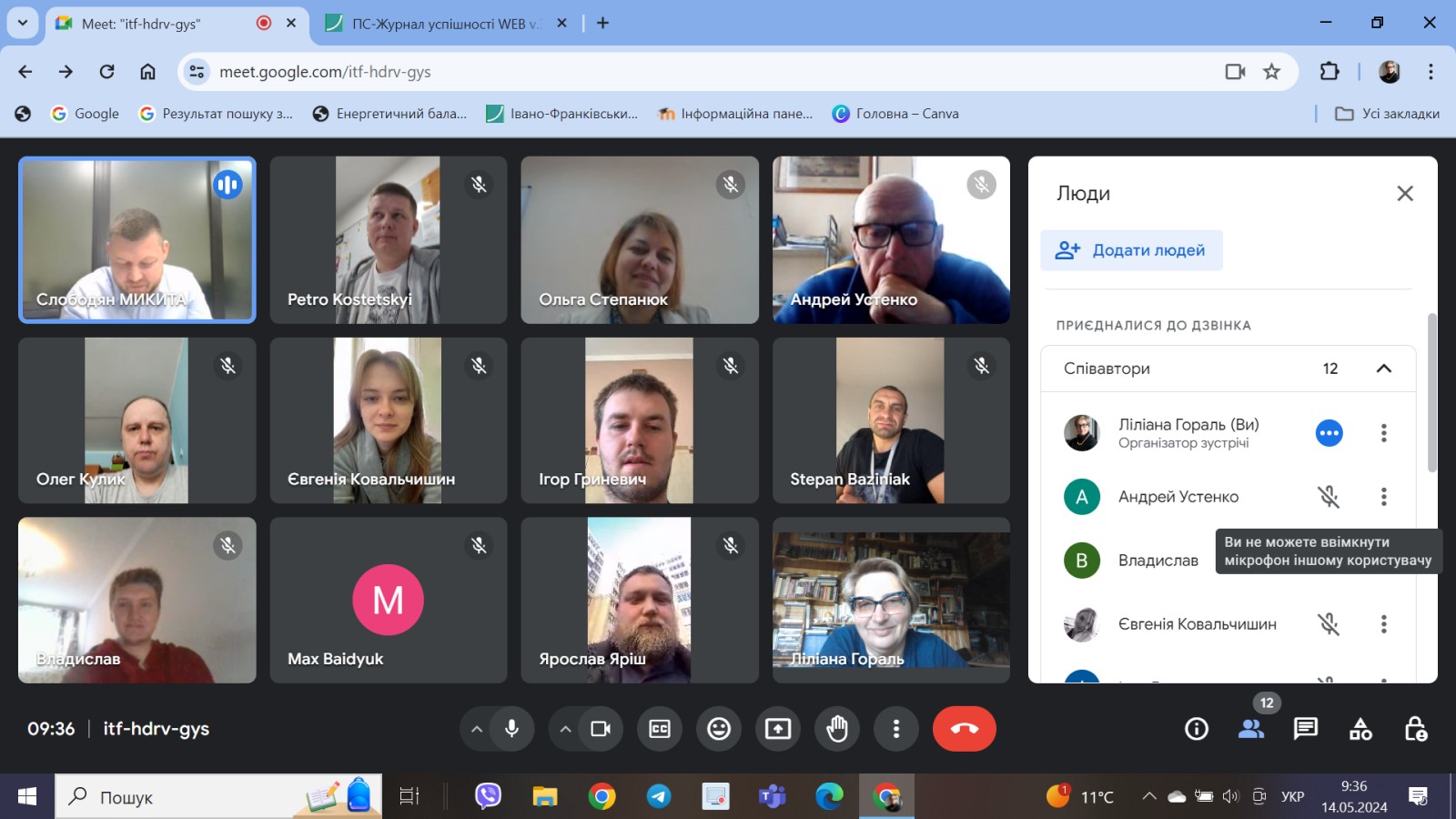
Task: Start screen sharing with present button
Action: (x=778, y=729)
